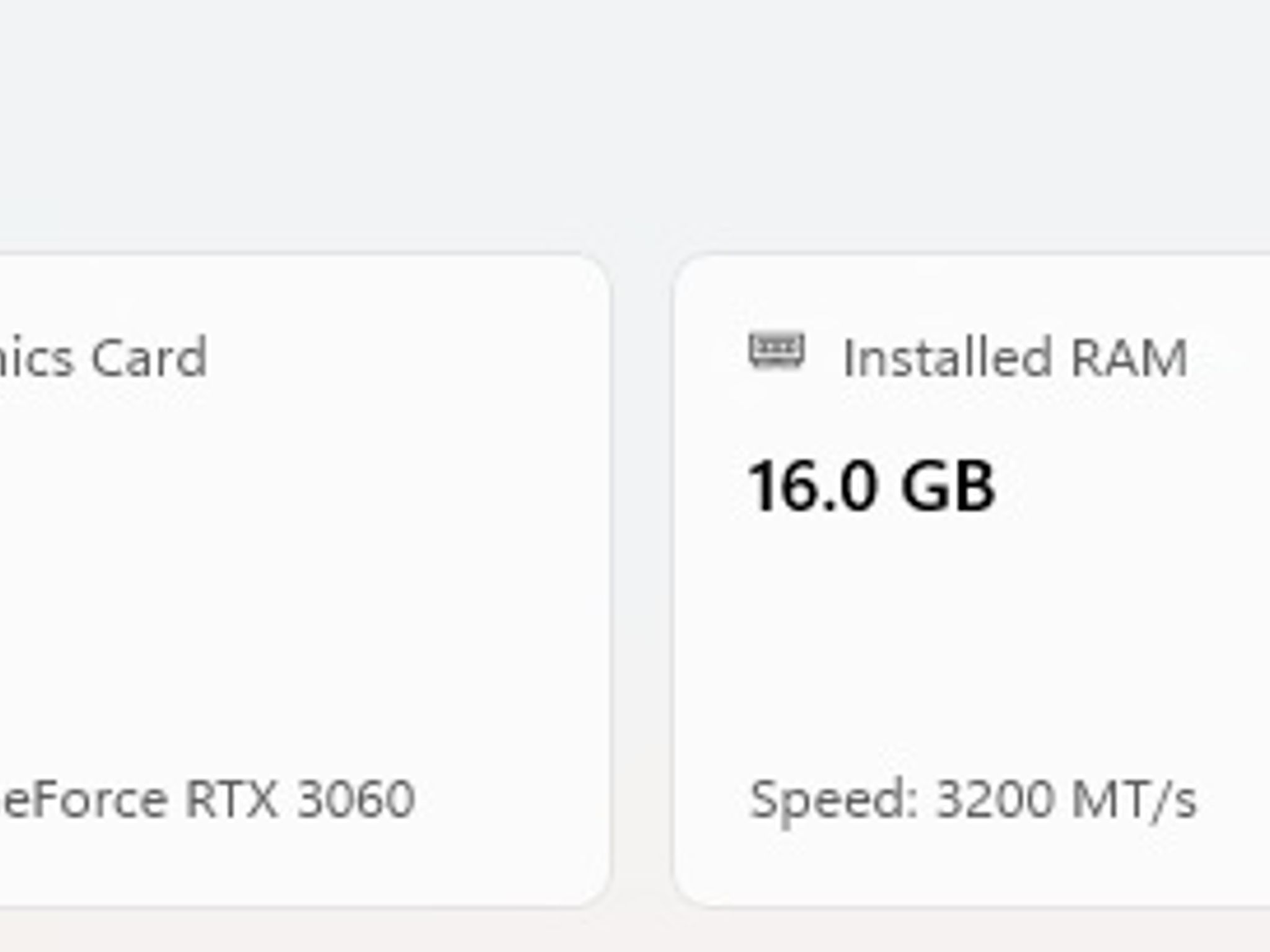Click the gap between the two cards
Screen dimensions: 1270x952
point(642,580)
